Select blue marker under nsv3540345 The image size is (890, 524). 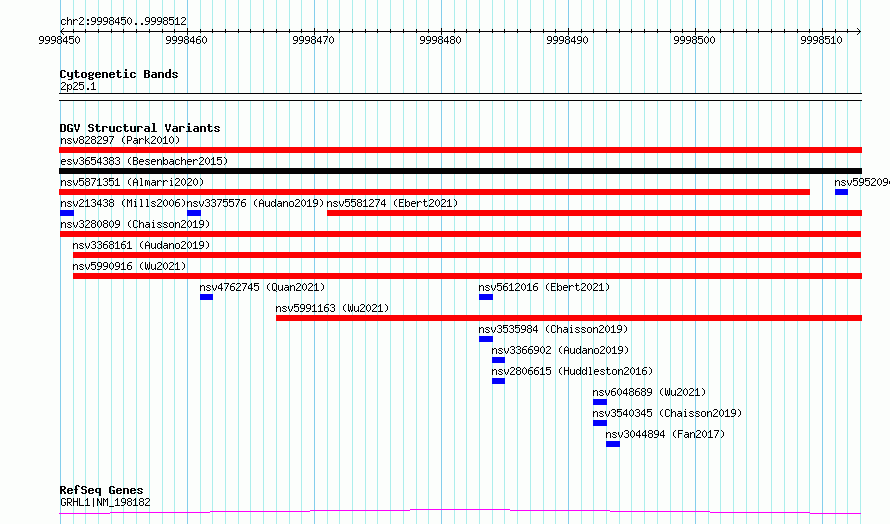point(600,423)
